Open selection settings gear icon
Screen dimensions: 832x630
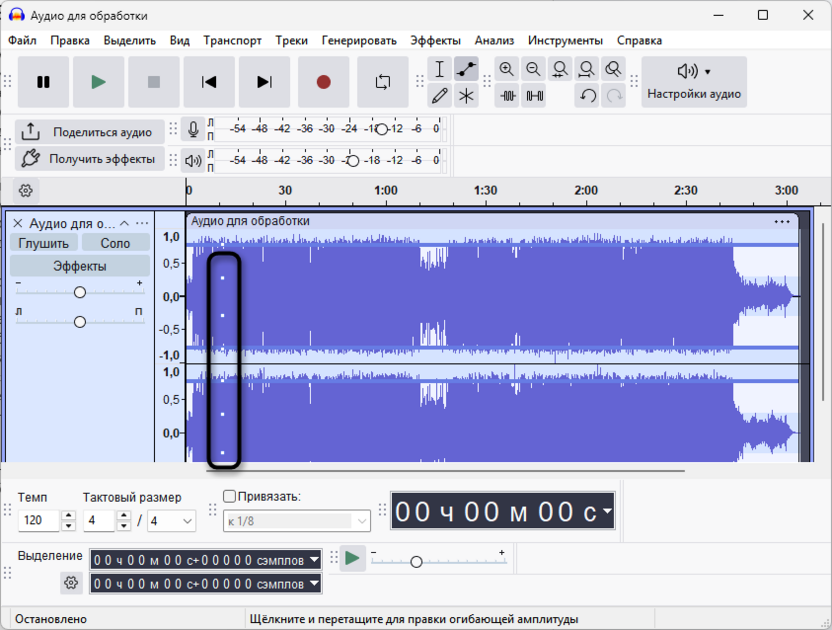(71, 583)
